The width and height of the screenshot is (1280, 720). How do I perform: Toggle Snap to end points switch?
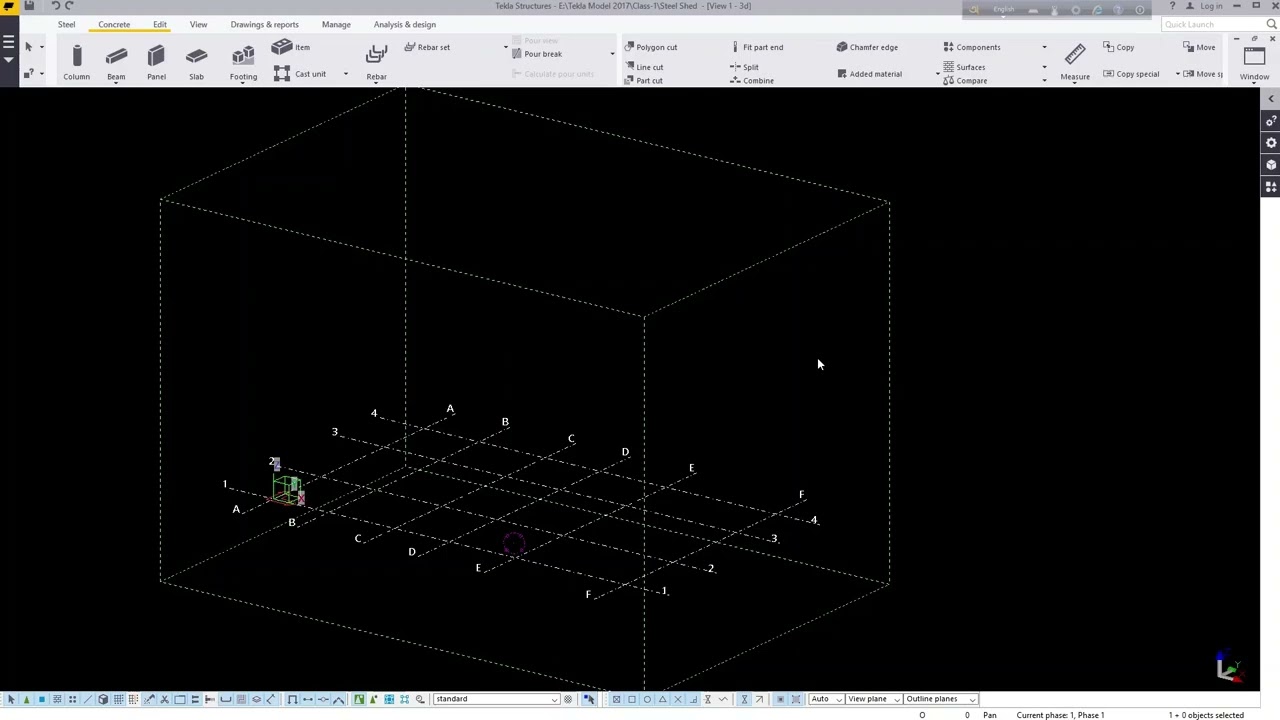(x=632, y=699)
